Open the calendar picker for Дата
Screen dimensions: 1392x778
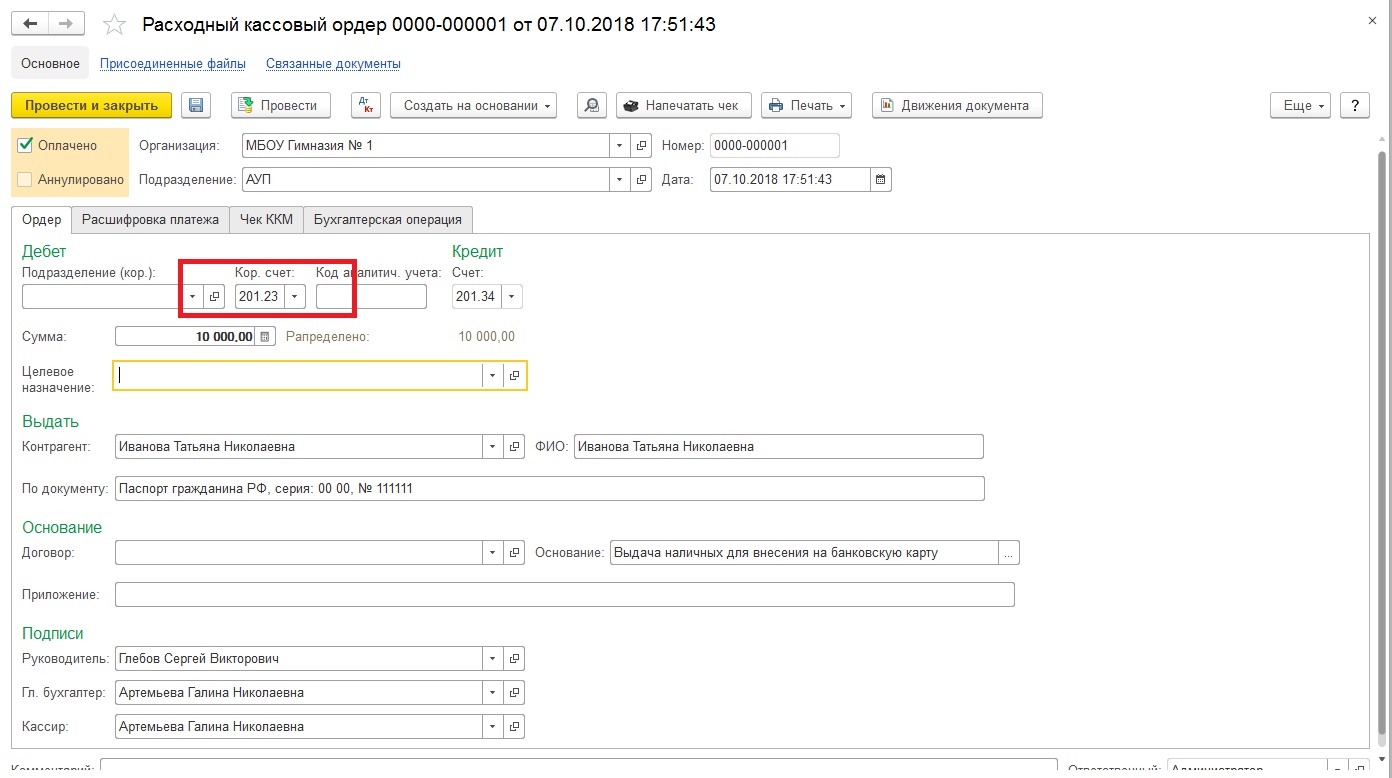click(x=881, y=180)
